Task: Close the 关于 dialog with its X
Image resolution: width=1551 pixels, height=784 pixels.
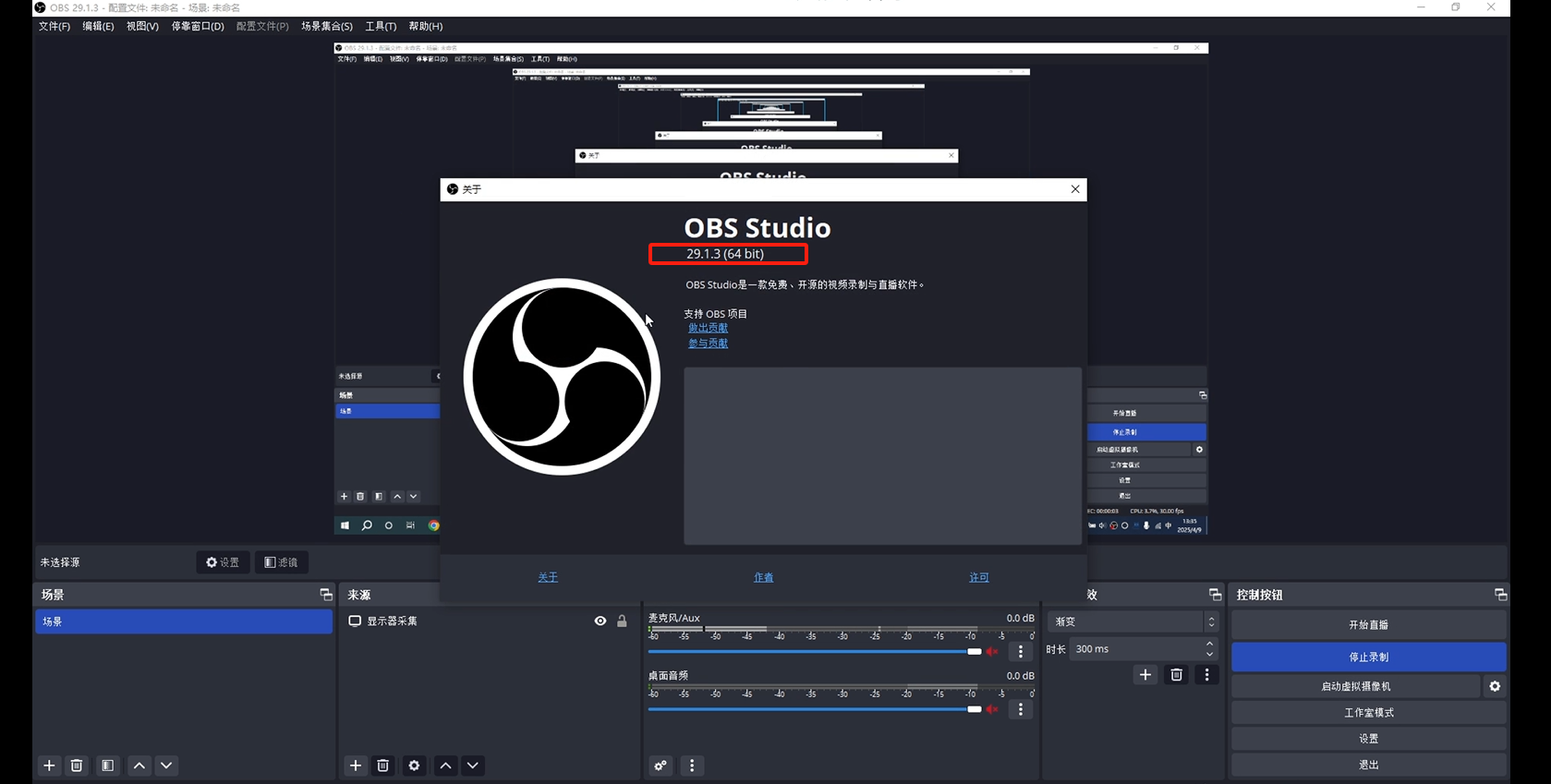Action: [1075, 189]
